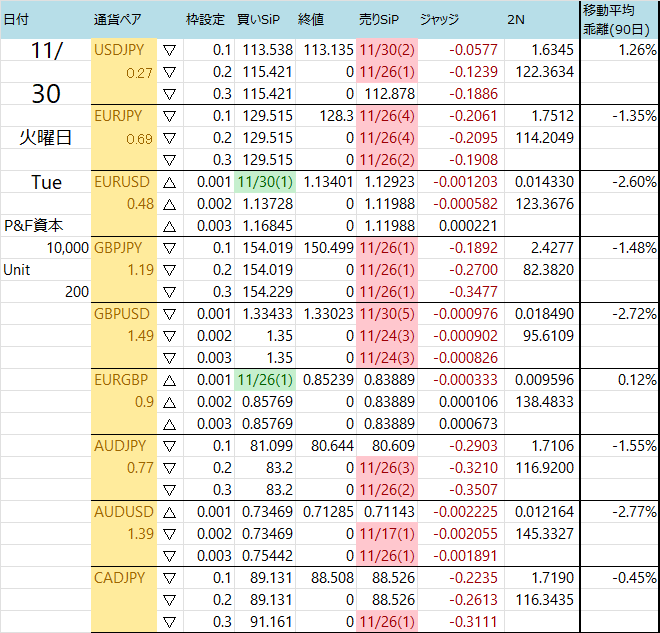The height and width of the screenshot is (633, 660).
Task: Click the down triangle in GBPJPY 0.1 row
Action: (x=169, y=249)
